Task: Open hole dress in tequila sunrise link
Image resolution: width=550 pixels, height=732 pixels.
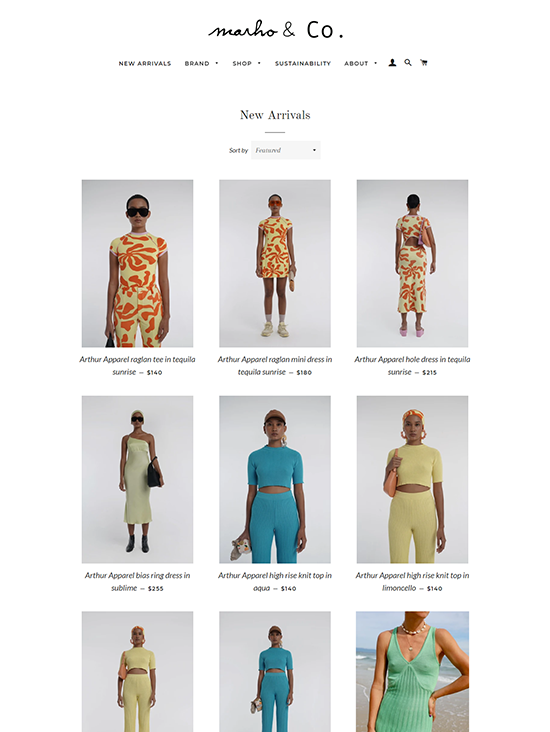Action: (412, 366)
